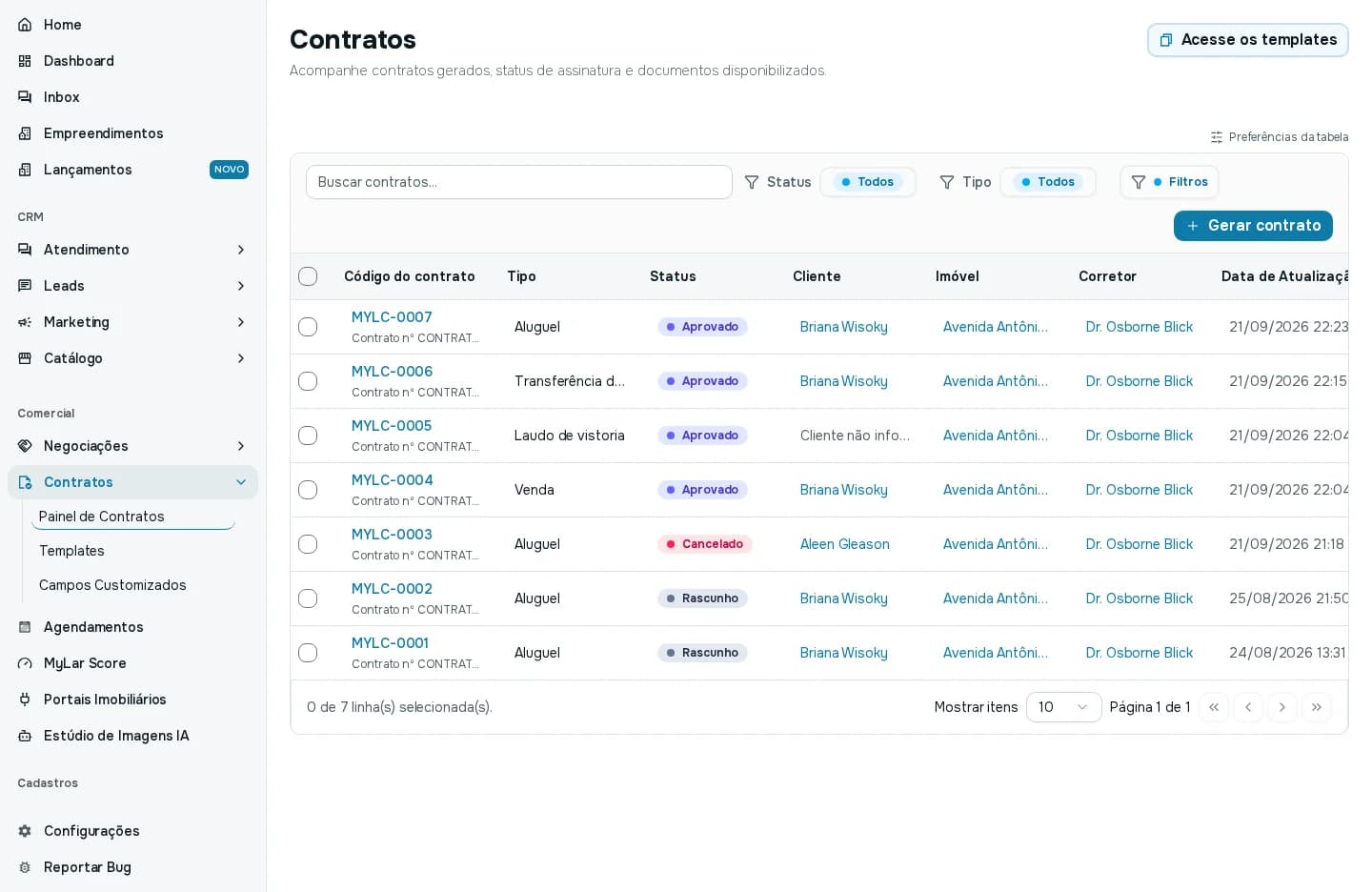Tick the checkbox for MYLC-0003
Screen dimensions: 1372x892
308,544
